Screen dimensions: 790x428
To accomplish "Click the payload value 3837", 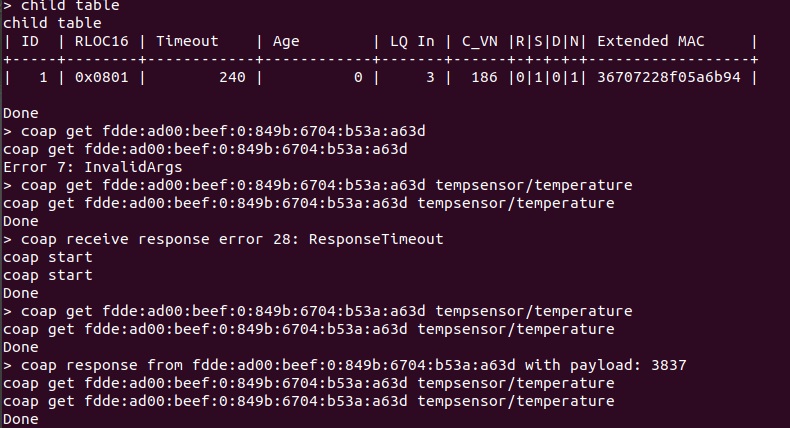I will point(669,365).
